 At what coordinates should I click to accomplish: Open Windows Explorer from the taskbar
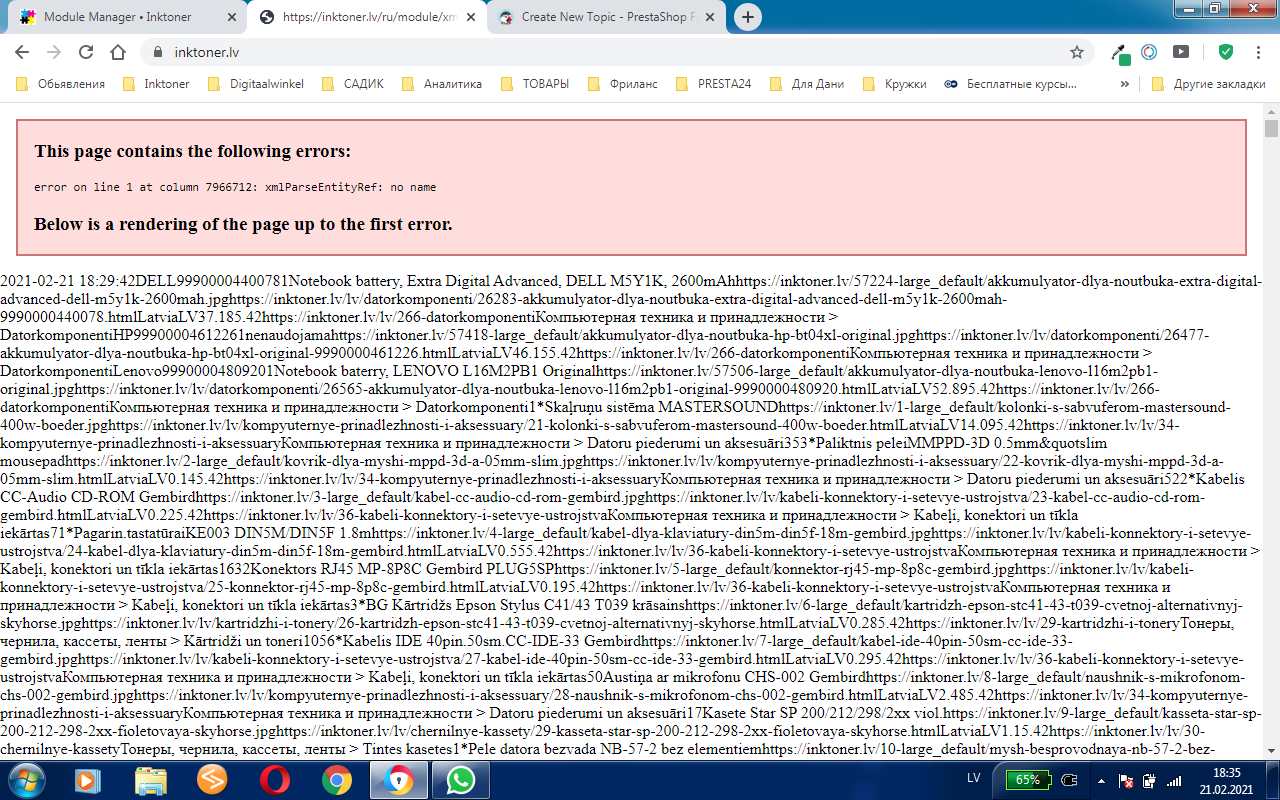[x=151, y=779]
